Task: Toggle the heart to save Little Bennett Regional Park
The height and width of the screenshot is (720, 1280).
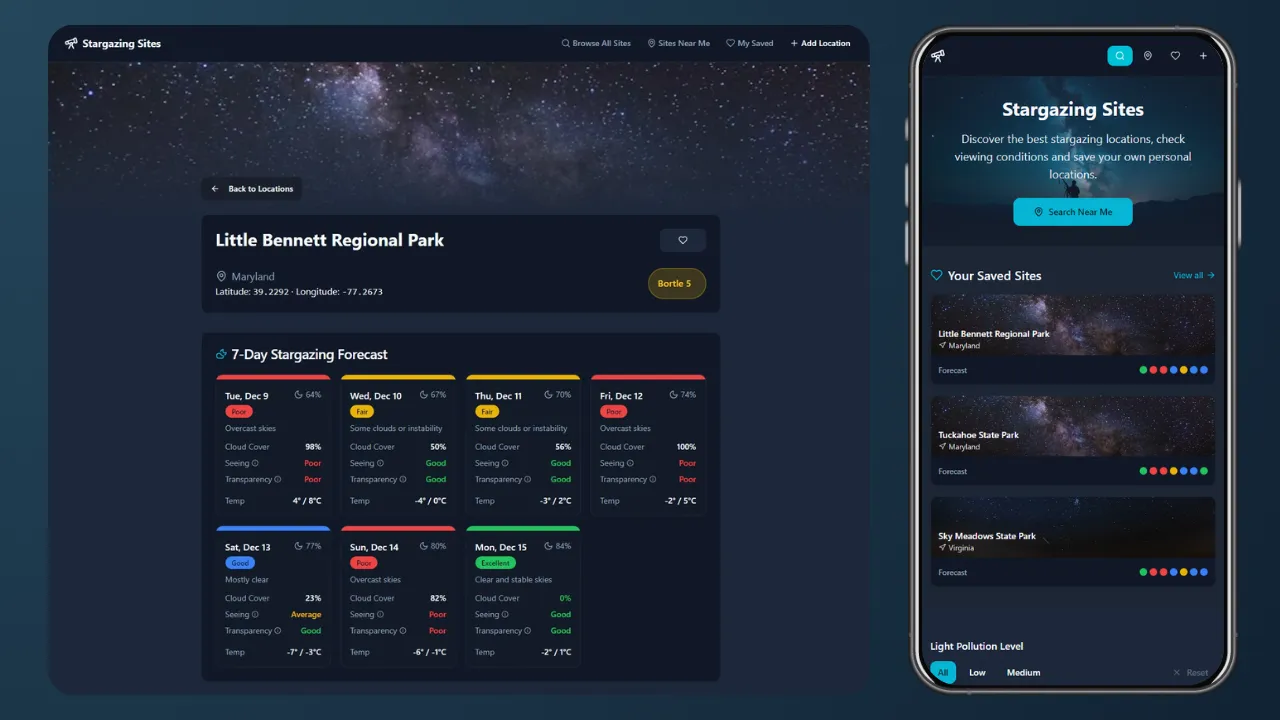Action: [683, 240]
